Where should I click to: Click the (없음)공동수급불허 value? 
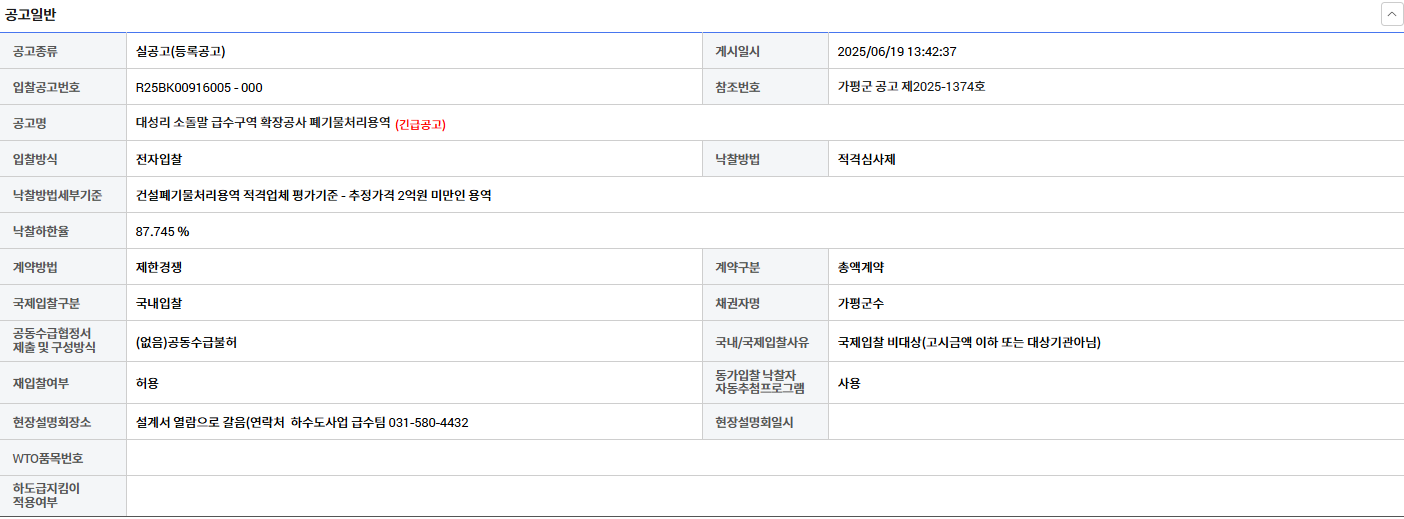(186, 342)
